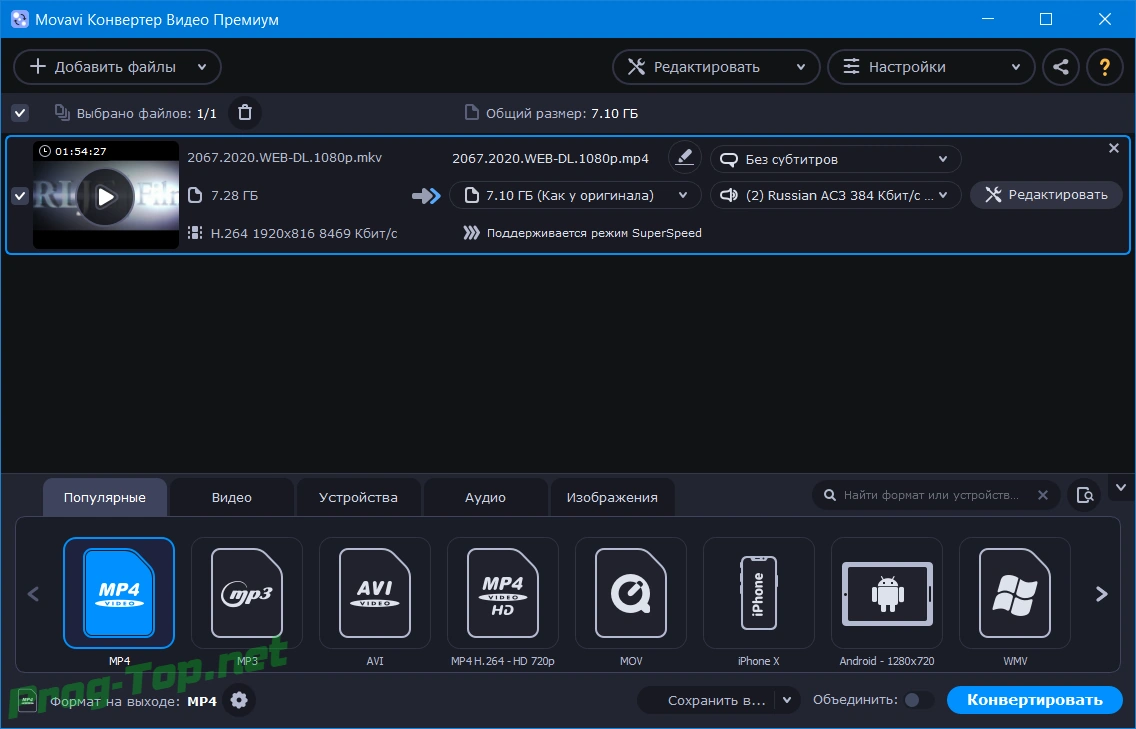The width and height of the screenshot is (1136, 729).
Task: Select the MOV QuickTime format icon
Action: click(x=631, y=593)
